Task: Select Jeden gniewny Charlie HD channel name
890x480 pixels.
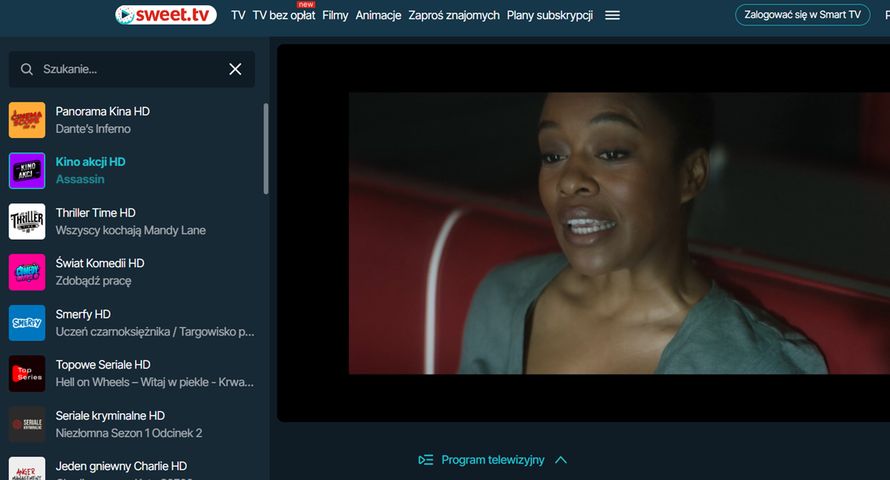Action: pyautogui.click(x=121, y=466)
